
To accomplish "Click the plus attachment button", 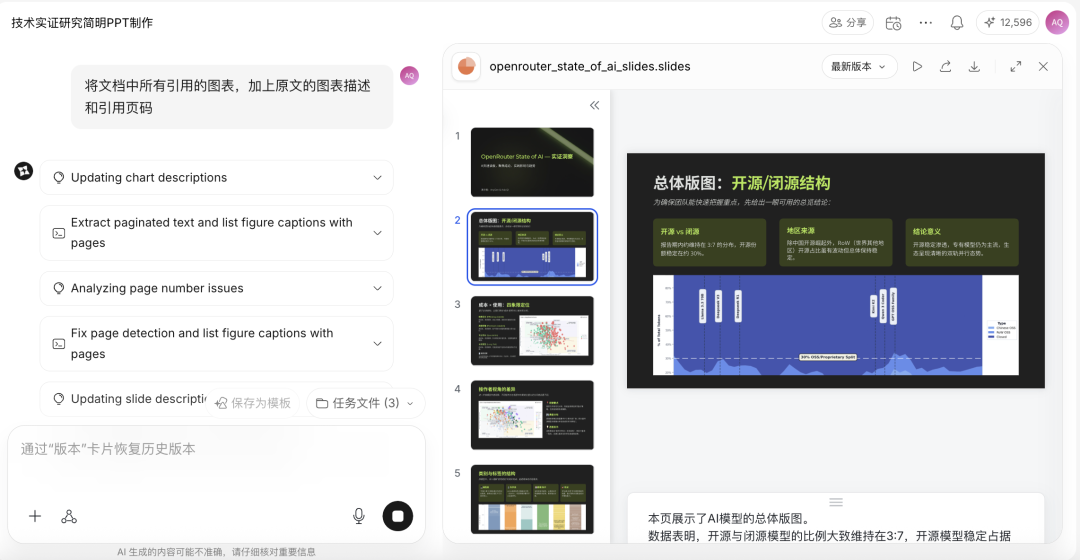I will pyautogui.click(x=35, y=517).
